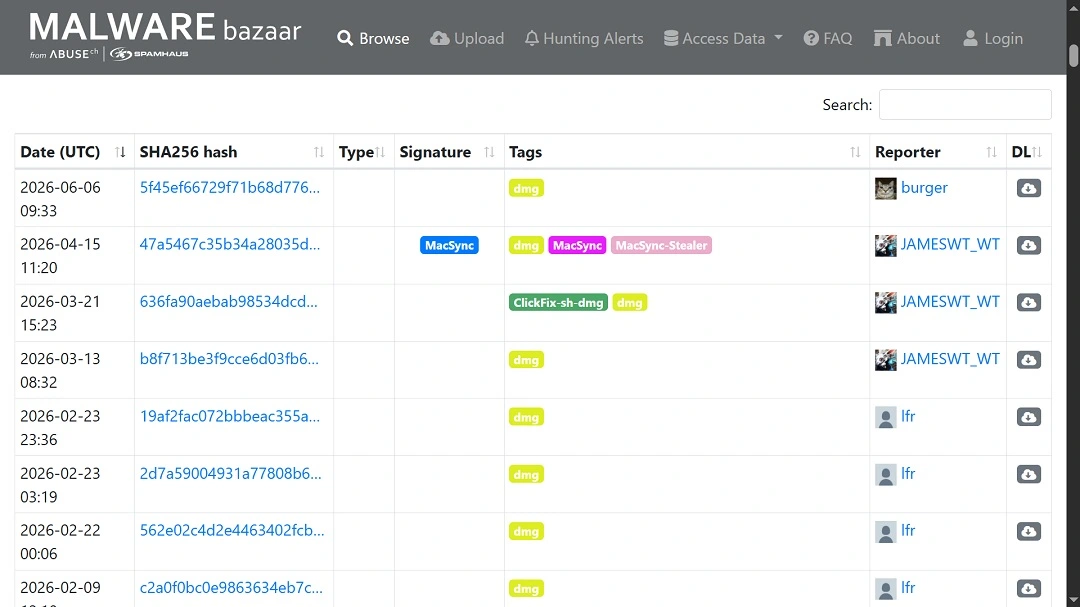Click lfr avatar in the 03:19 row
Image resolution: width=1080 pixels, height=607 pixels.
[886, 474]
